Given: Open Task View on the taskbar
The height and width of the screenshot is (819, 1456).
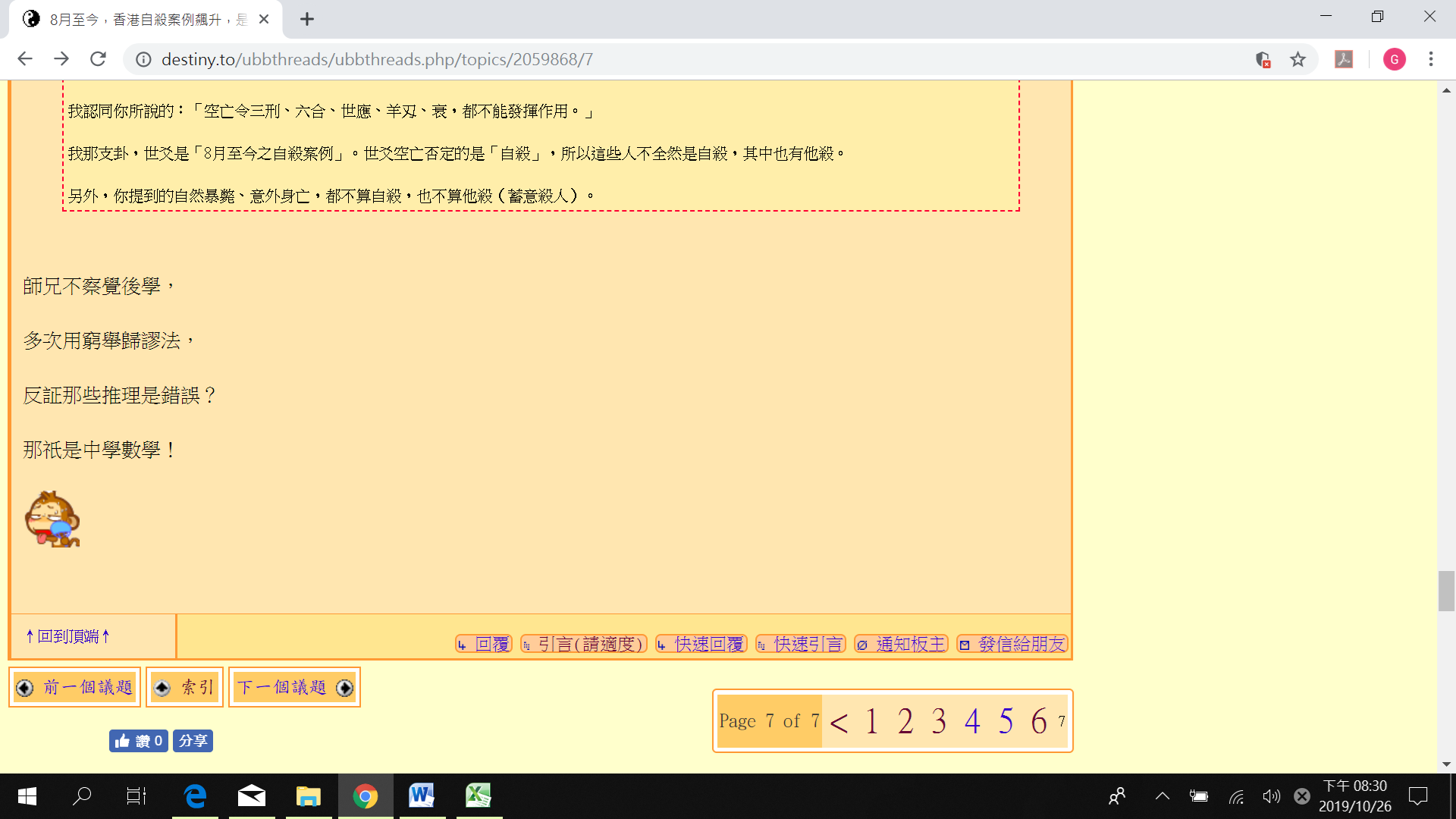Looking at the screenshot, I should point(135,795).
